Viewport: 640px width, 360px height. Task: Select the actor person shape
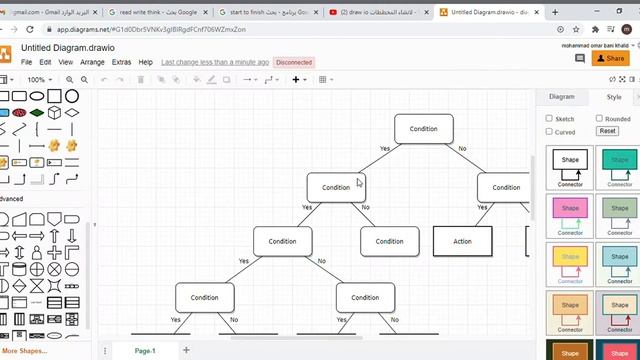pos(37,253)
